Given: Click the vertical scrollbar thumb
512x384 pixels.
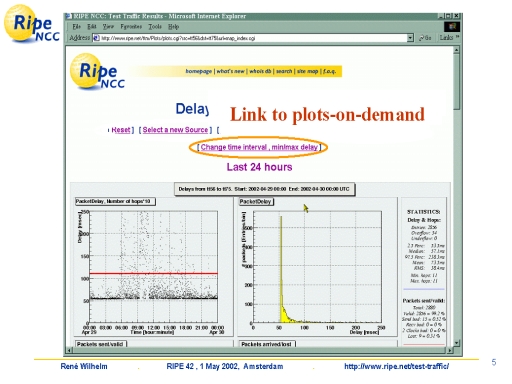Looking at the screenshot, I should click(x=456, y=82).
